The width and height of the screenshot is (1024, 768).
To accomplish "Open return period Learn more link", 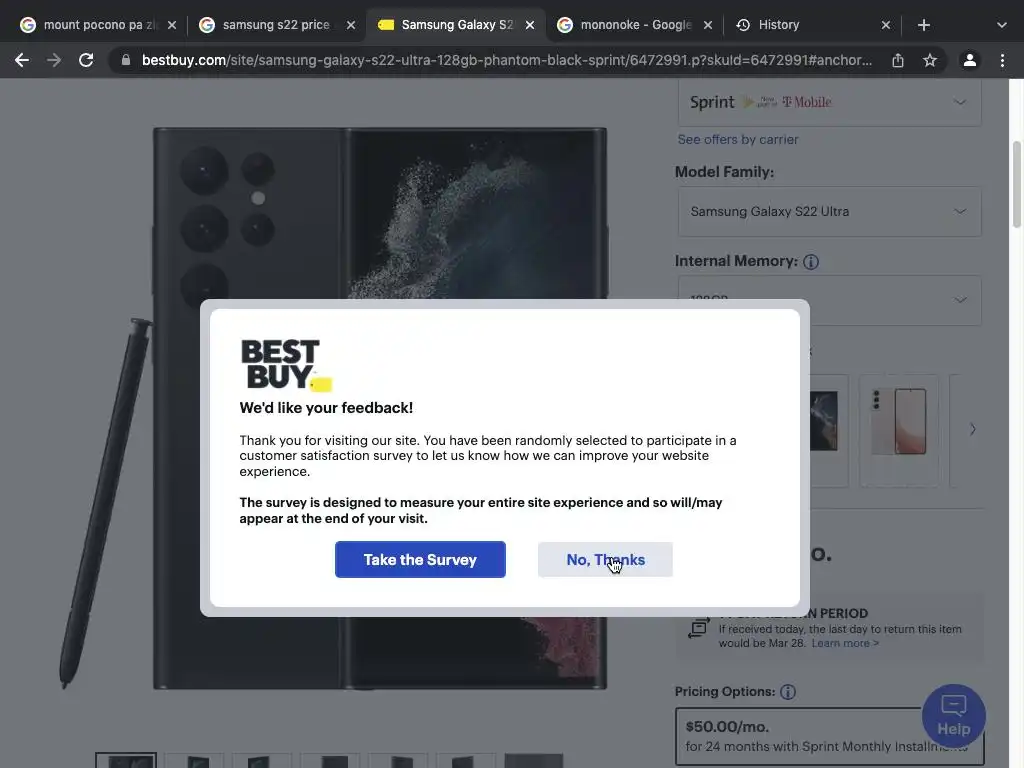I will pos(845,643).
